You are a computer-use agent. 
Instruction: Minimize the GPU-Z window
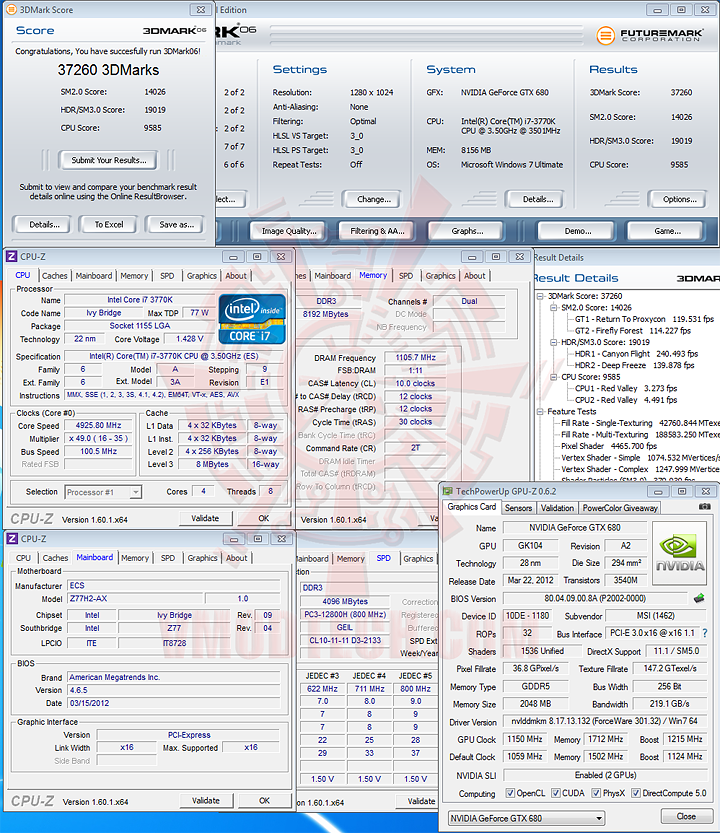click(x=658, y=491)
